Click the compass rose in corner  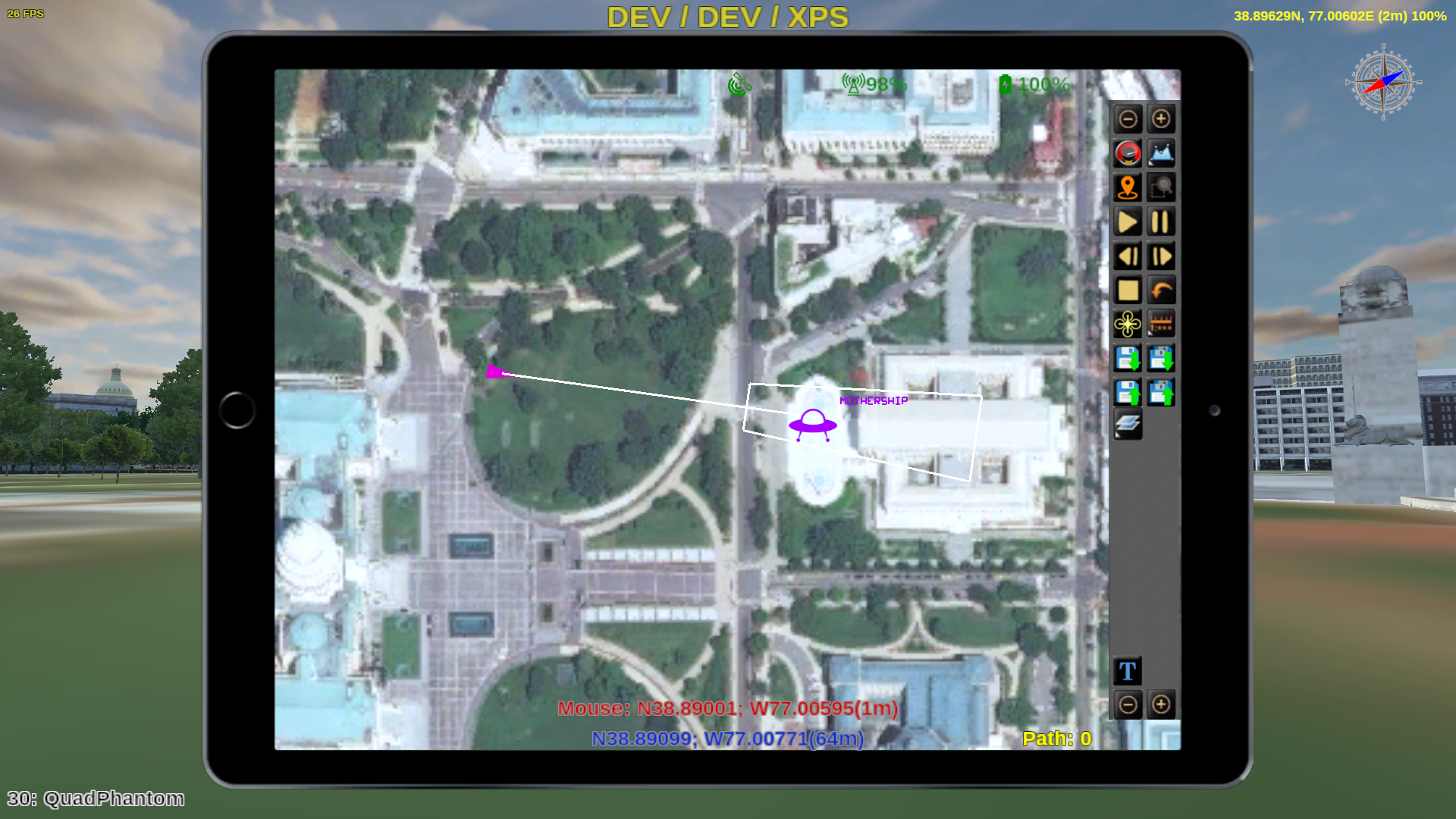click(x=1383, y=82)
